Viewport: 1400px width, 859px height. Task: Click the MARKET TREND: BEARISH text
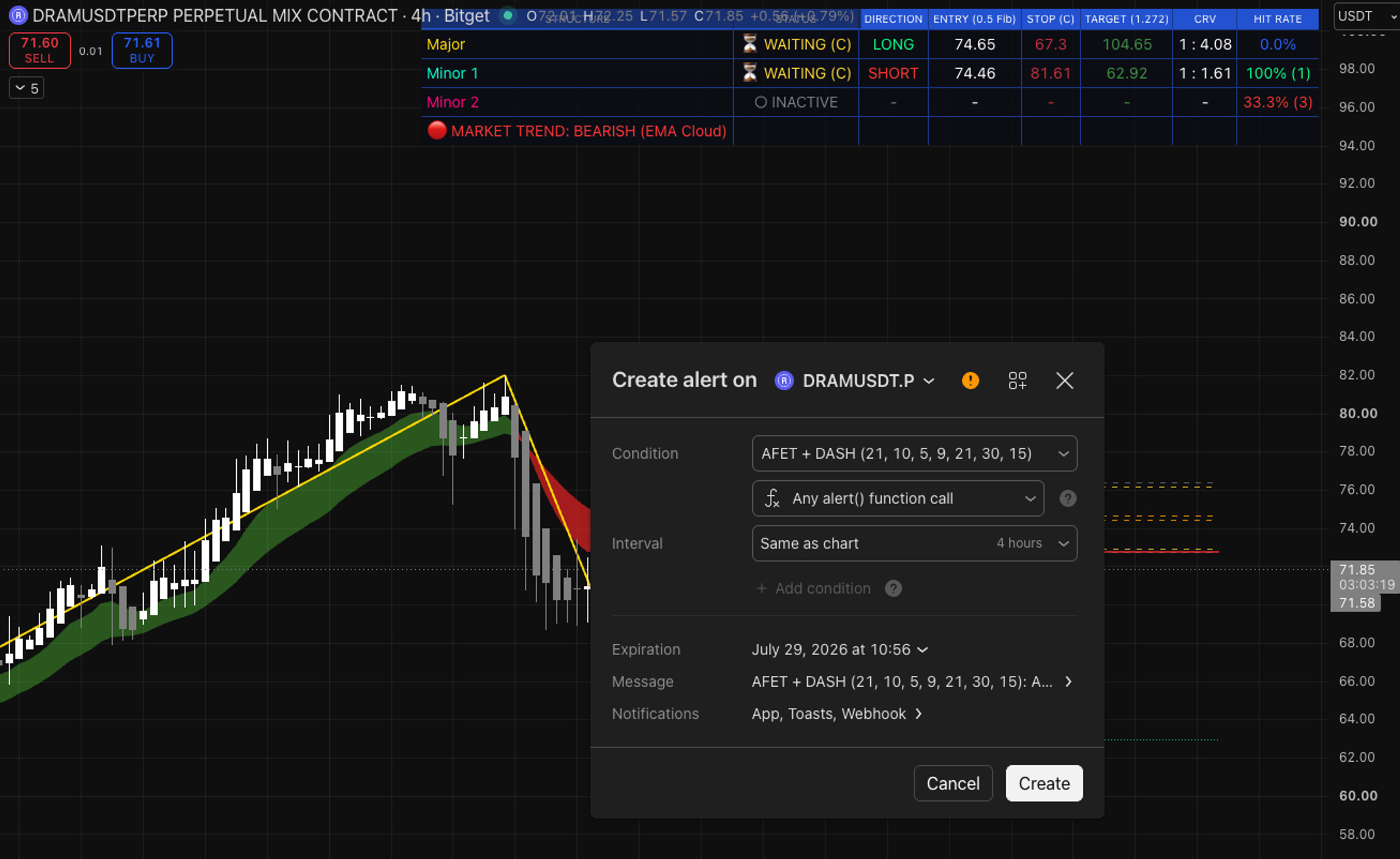coord(589,131)
